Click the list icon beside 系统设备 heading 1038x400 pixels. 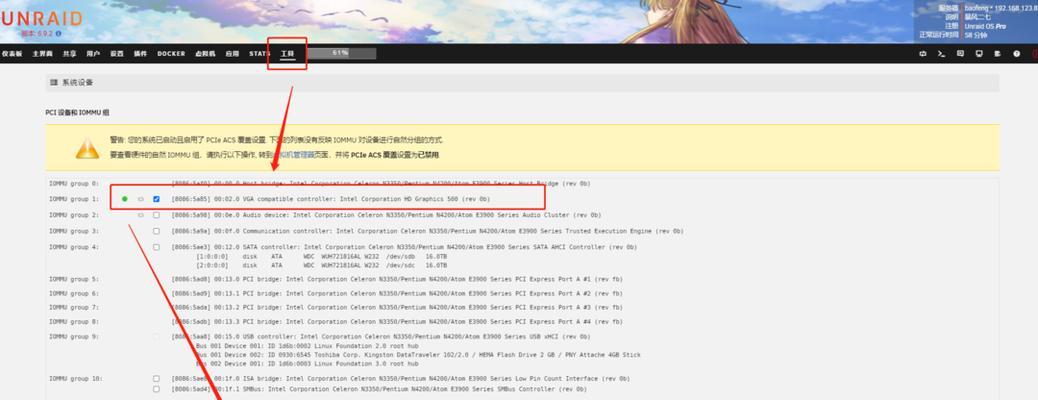(x=54, y=83)
